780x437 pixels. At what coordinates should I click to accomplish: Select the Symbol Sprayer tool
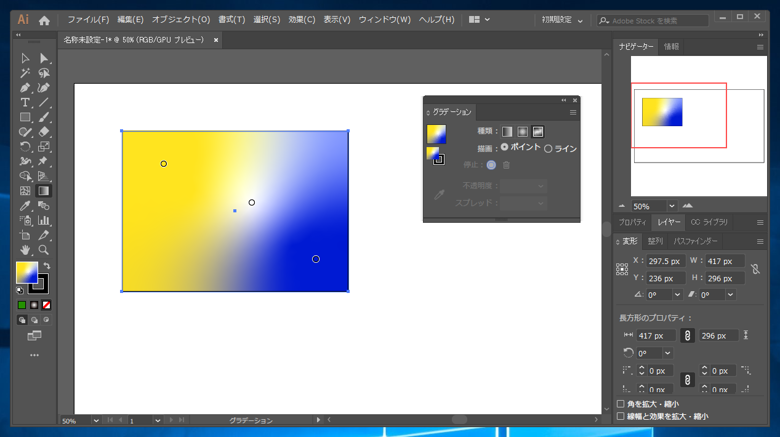point(25,220)
